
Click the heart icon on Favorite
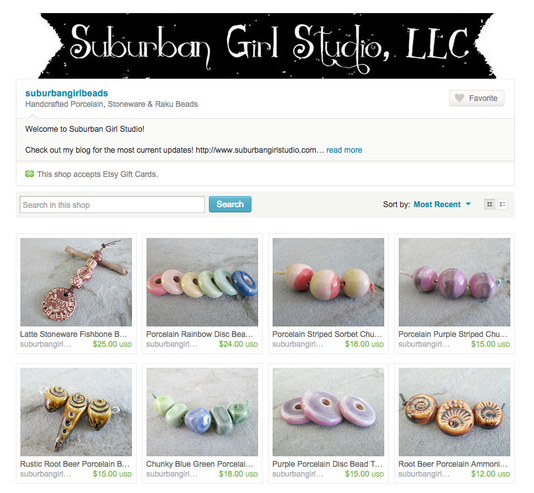(x=459, y=98)
